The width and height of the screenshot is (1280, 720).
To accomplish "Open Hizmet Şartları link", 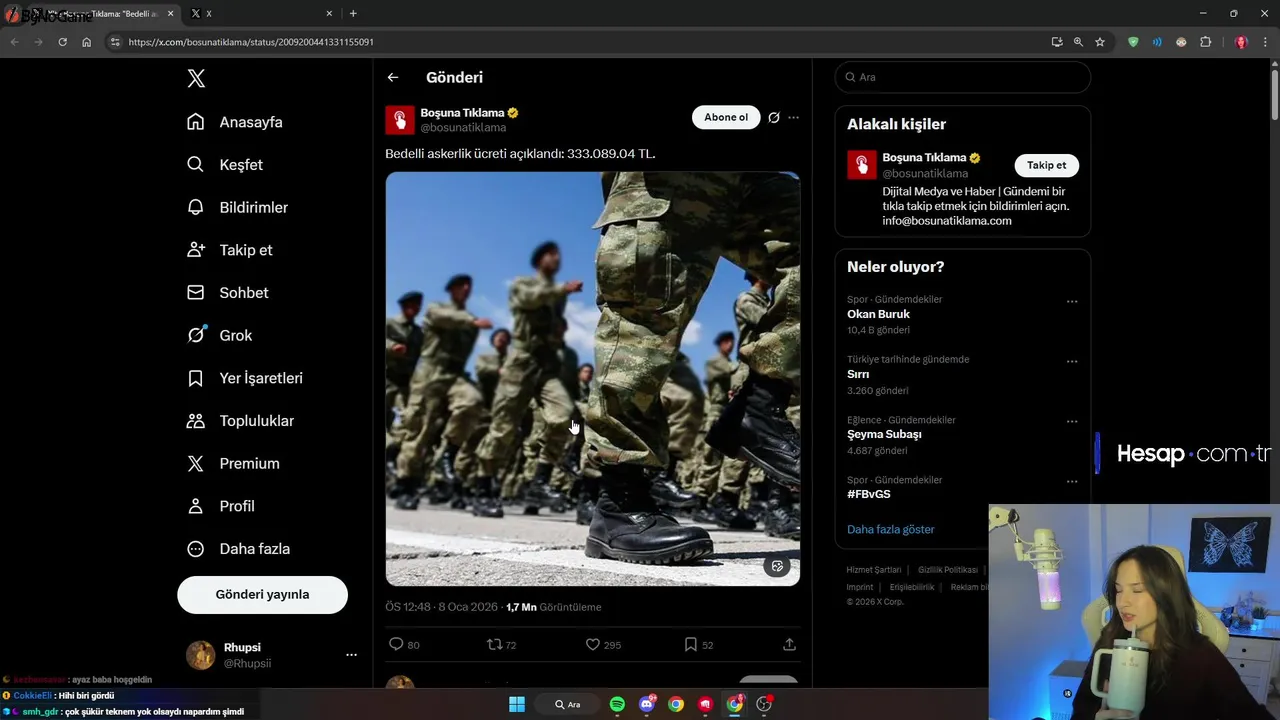I will point(874,570).
